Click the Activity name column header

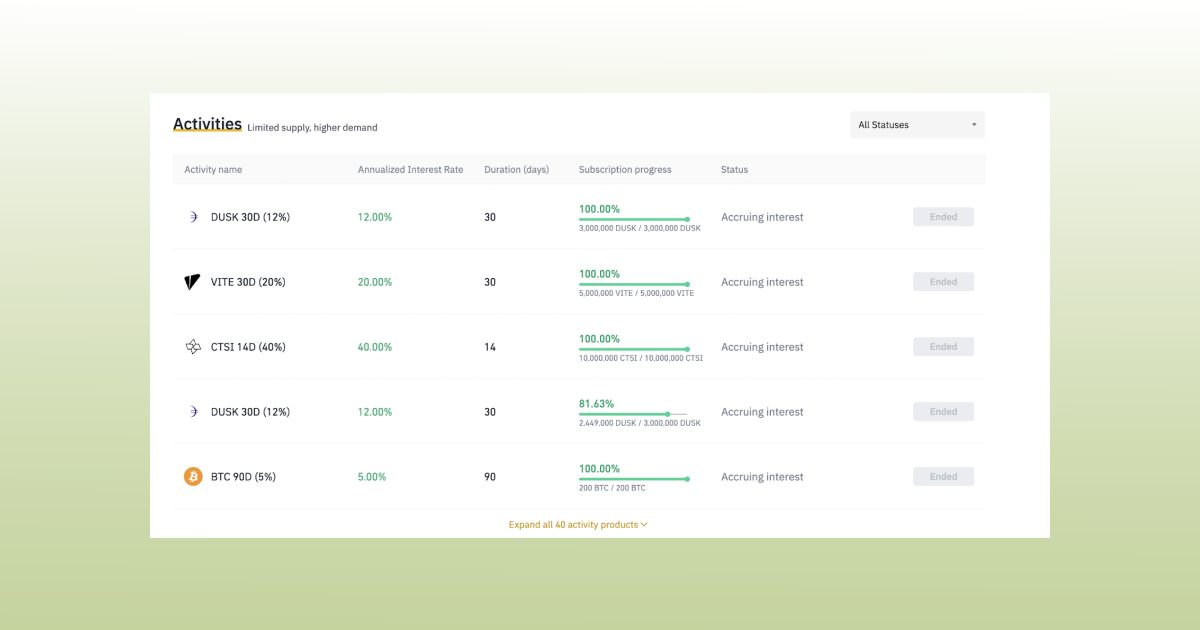[x=213, y=169]
